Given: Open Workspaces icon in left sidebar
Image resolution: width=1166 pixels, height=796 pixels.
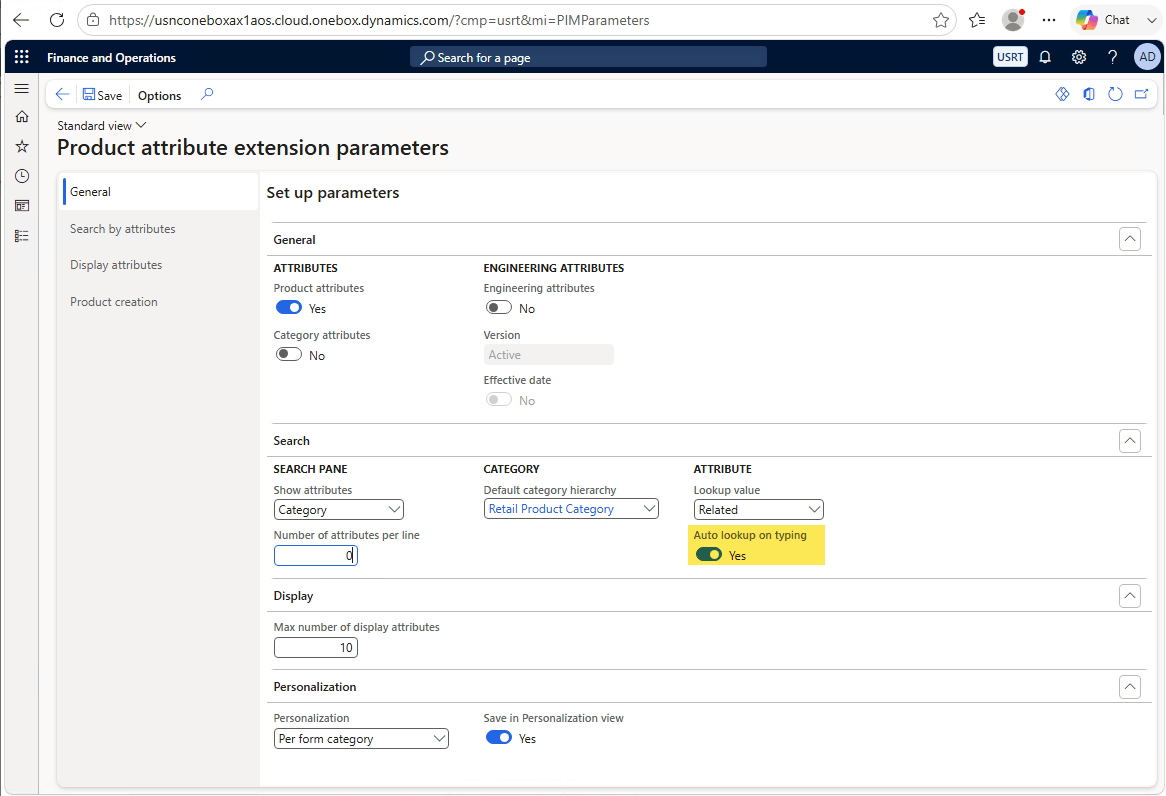Looking at the screenshot, I should pyautogui.click(x=22, y=206).
